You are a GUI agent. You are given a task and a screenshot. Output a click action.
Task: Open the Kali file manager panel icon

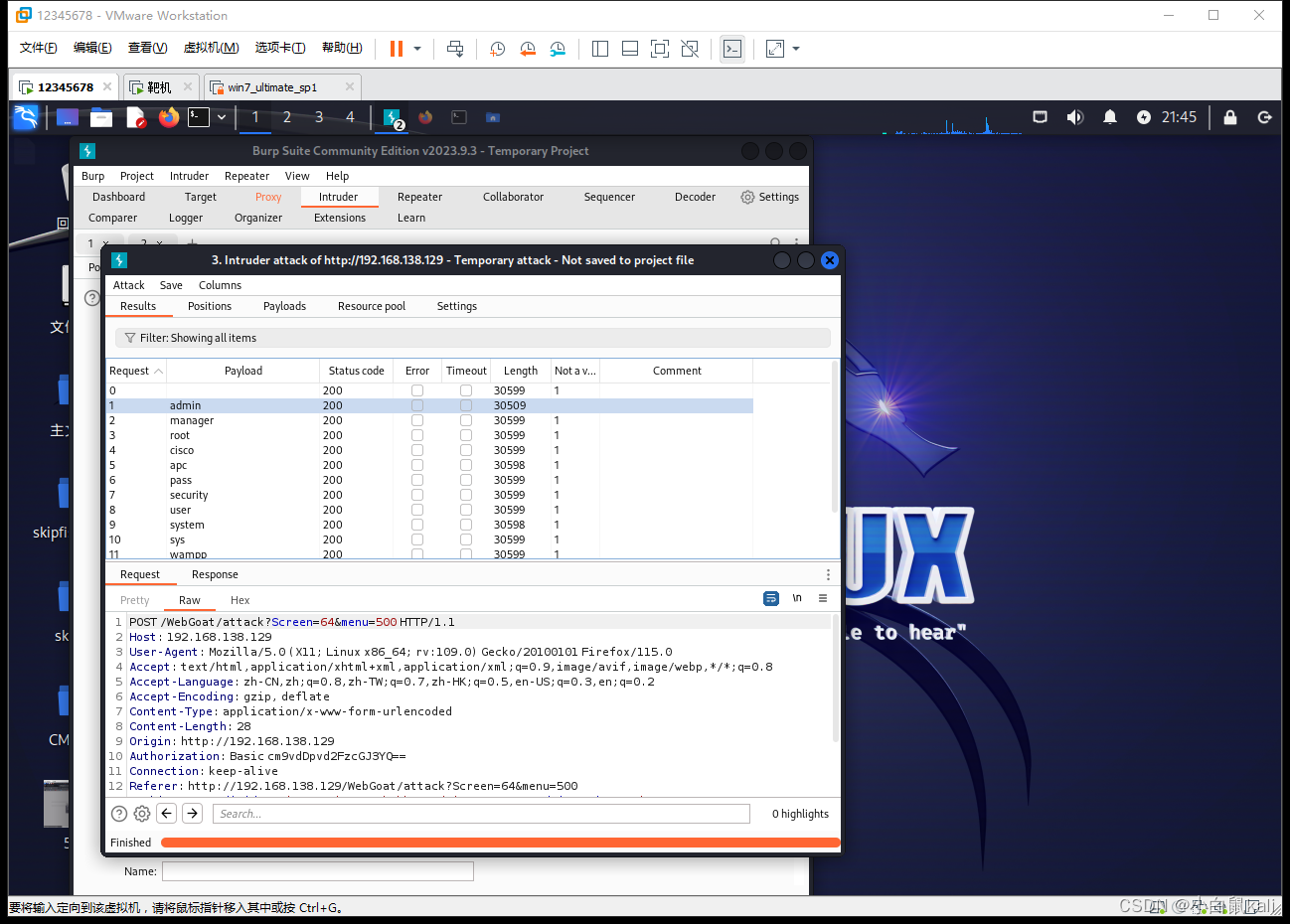(x=101, y=117)
